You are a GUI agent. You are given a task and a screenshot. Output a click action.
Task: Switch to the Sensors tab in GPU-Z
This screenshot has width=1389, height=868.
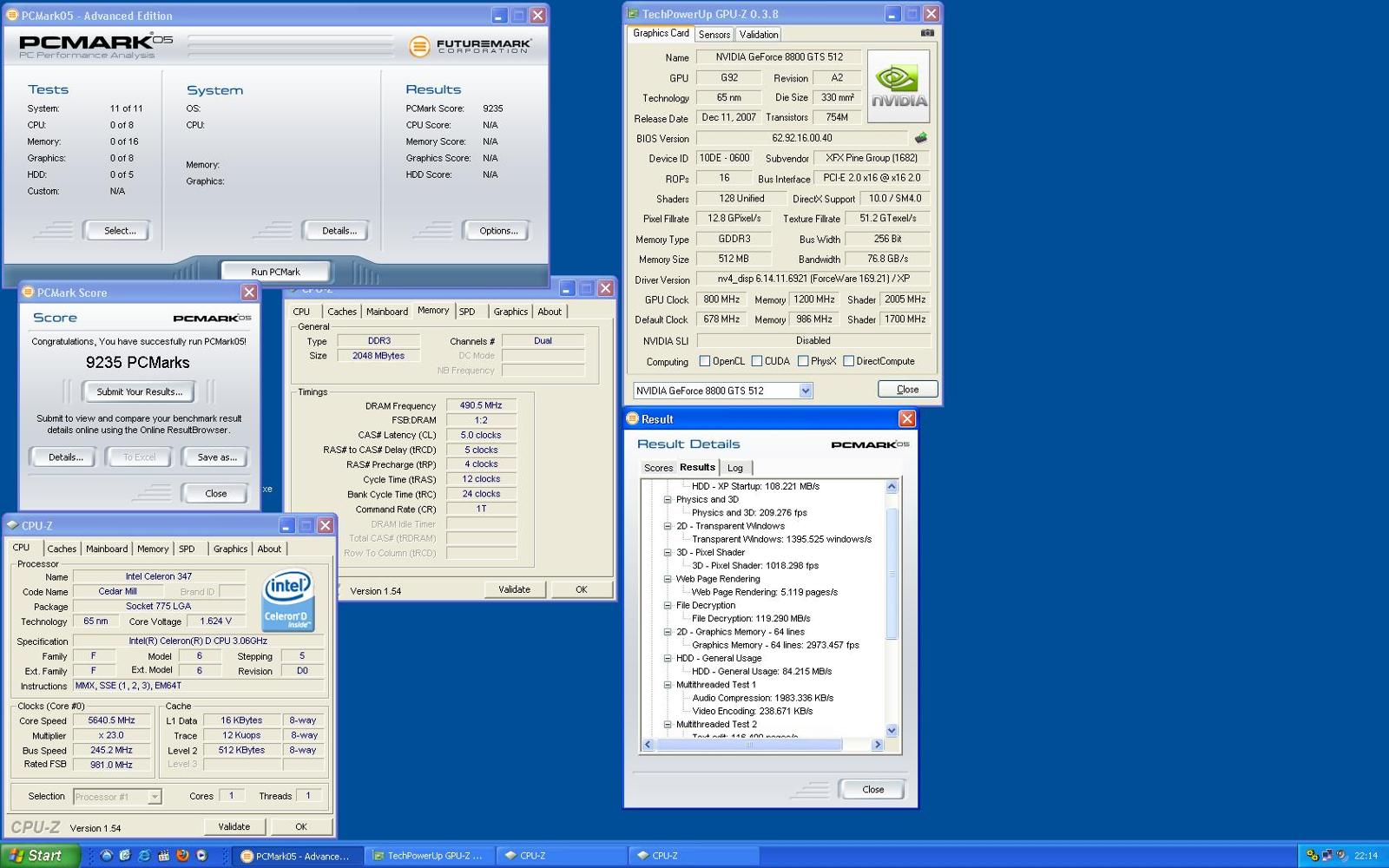(714, 35)
